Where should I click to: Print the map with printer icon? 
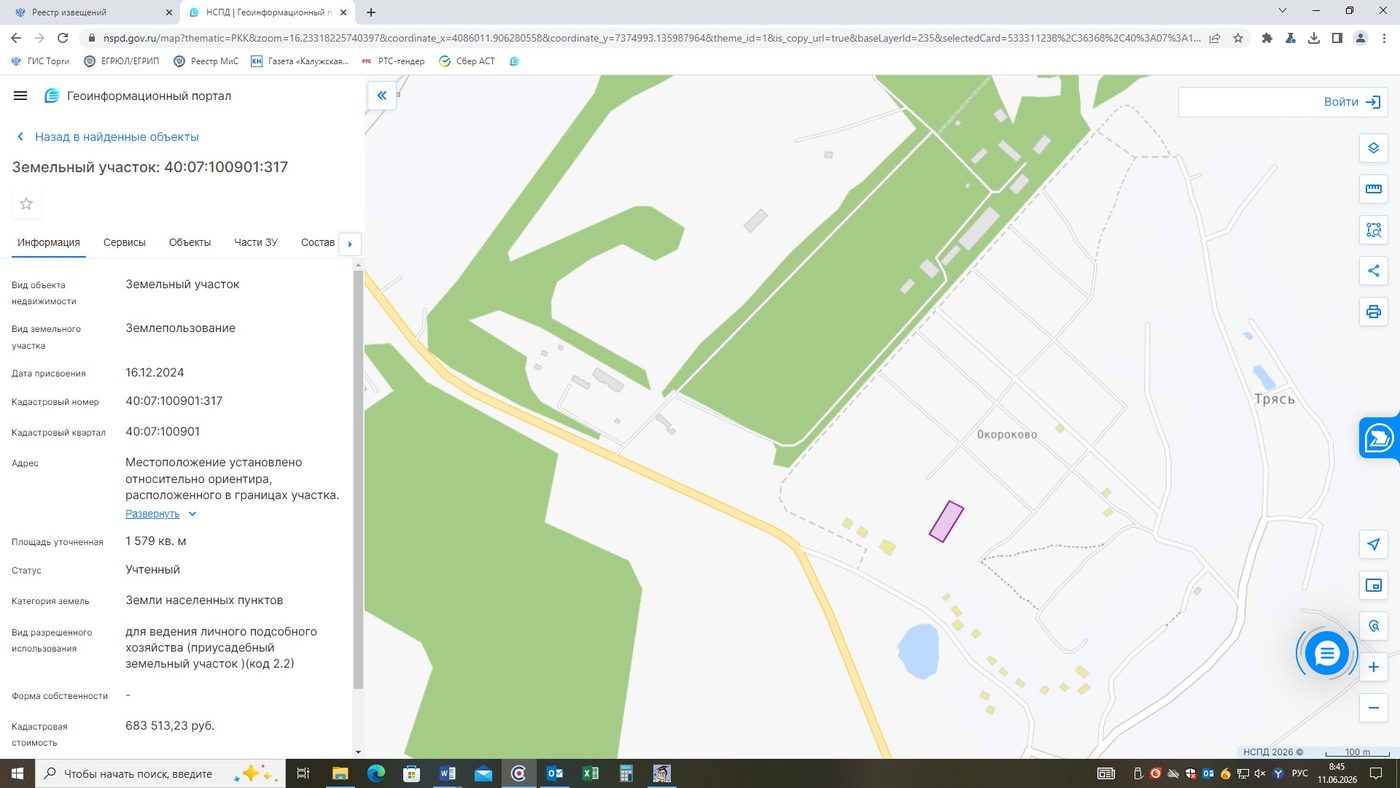pyautogui.click(x=1373, y=312)
